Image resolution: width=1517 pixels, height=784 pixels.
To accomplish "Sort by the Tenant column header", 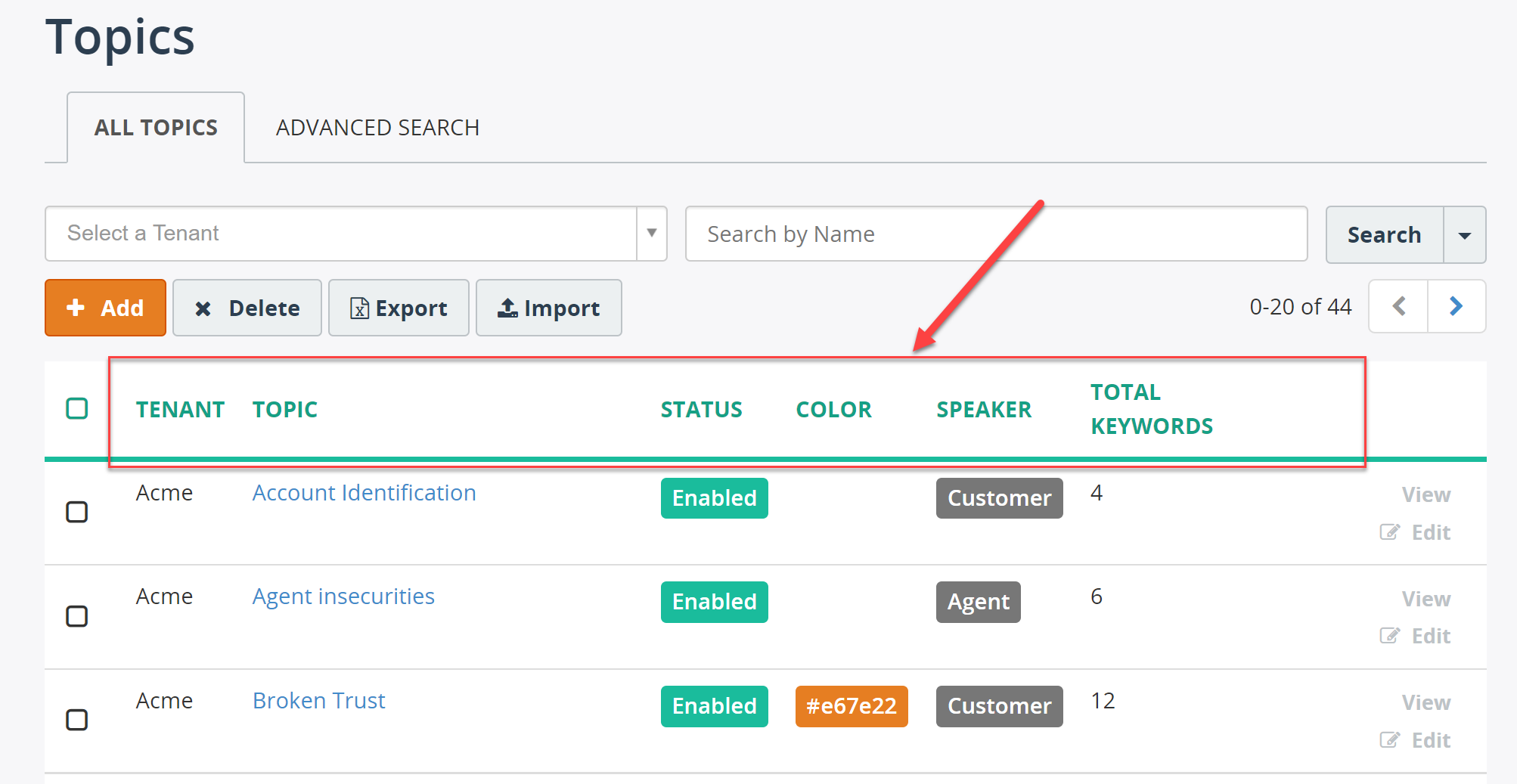I will 180,409.
